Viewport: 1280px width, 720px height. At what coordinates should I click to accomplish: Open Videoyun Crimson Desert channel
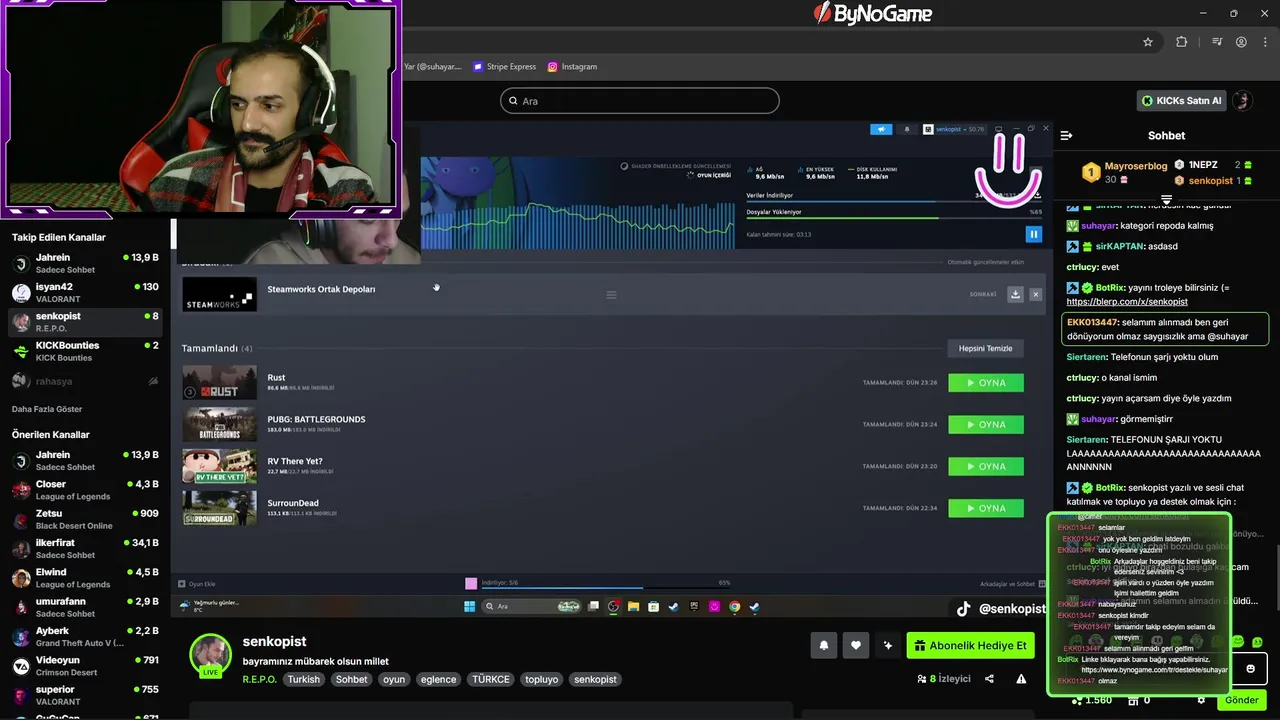point(86,666)
